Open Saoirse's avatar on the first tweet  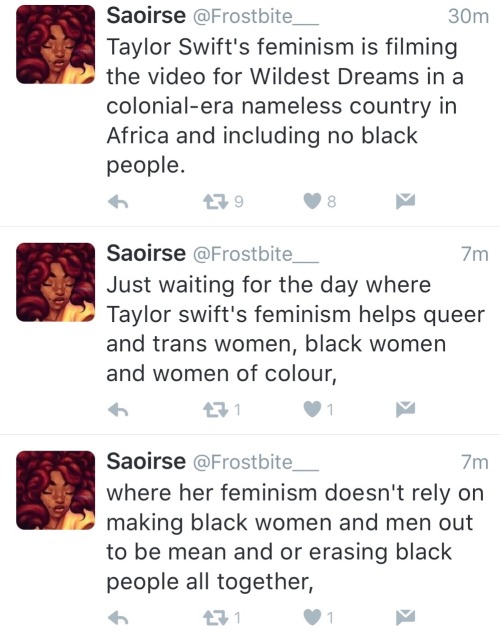point(56,45)
